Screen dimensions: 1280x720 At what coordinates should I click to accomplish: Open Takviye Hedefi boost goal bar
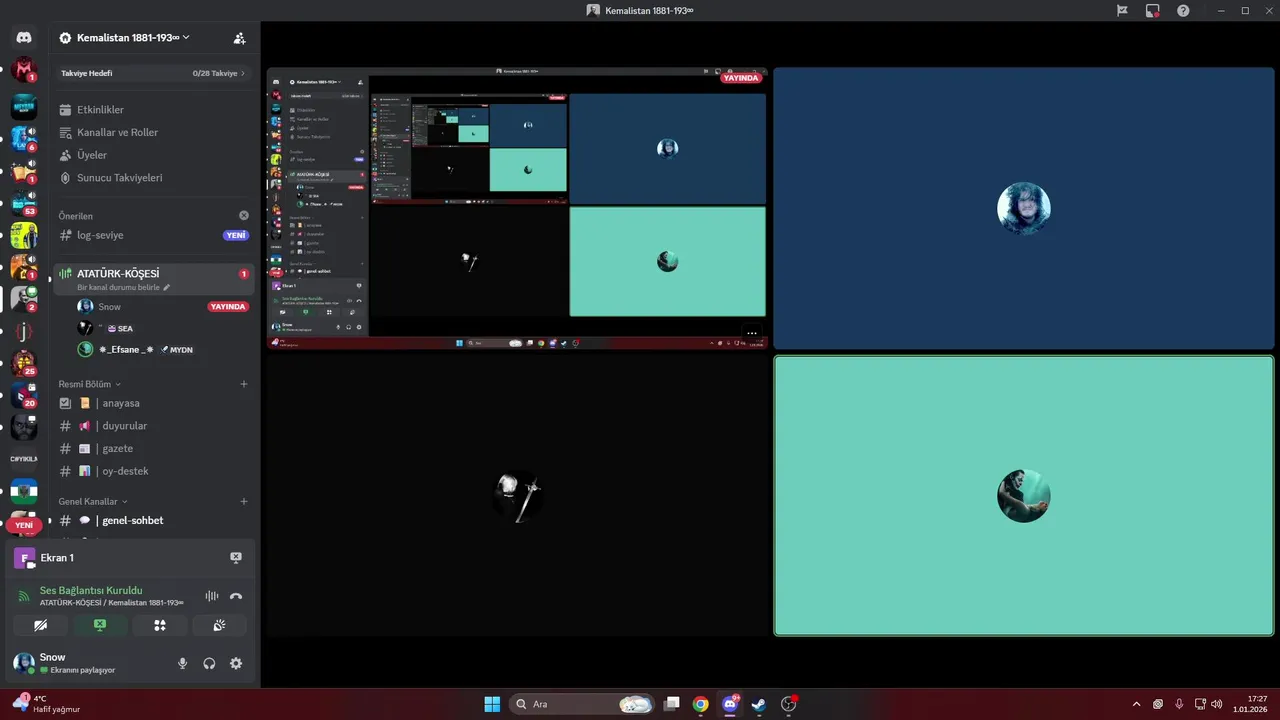tap(153, 73)
